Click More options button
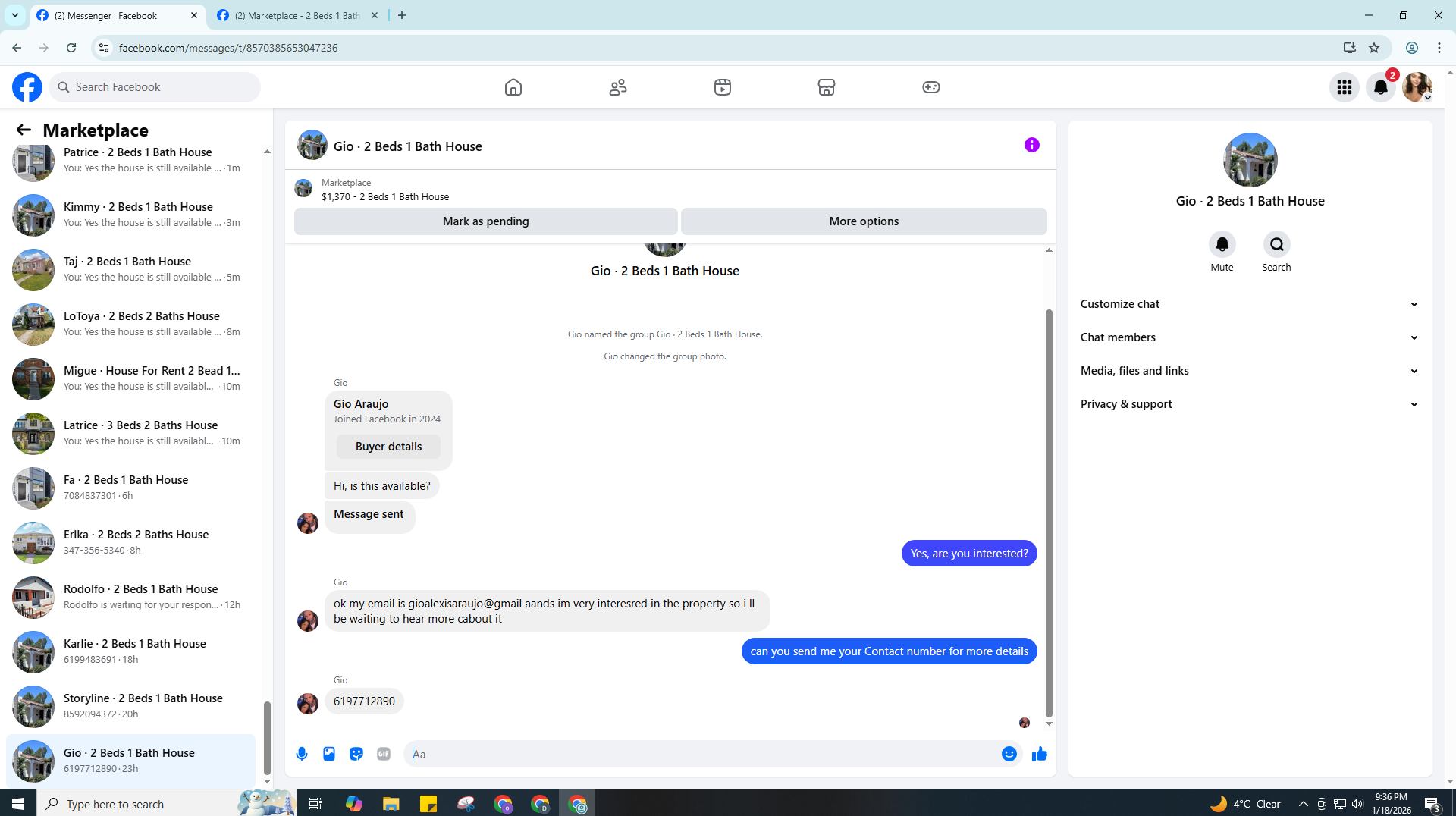The height and width of the screenshot is (816, 1456). (864, 221)
